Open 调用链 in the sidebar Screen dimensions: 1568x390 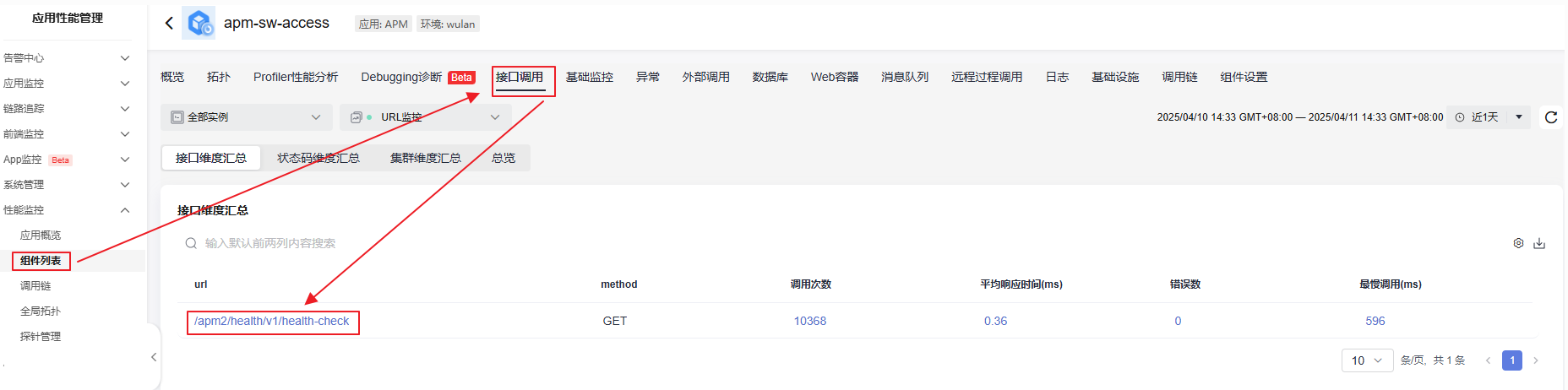(x=35, y=286)
